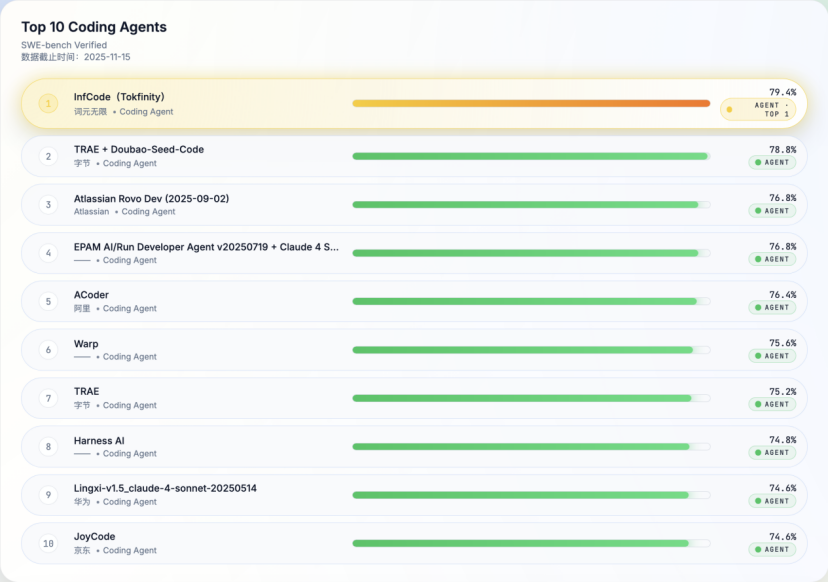Click the 76.4% score value
This screenshot has height=582, width=828.
(783, 295)
